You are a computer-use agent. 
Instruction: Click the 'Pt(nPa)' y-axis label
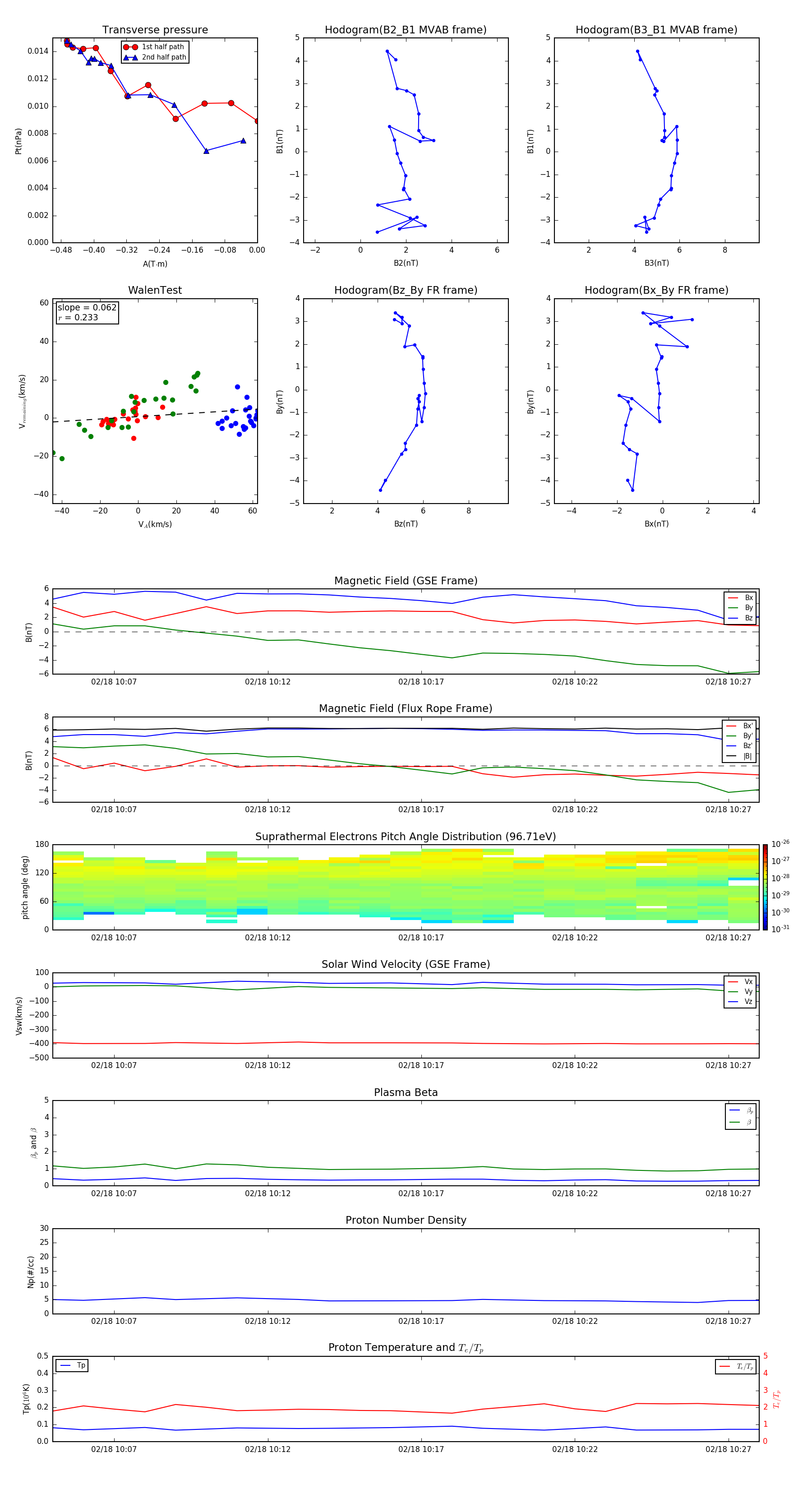pyautogui.click(x=18, y=141)
